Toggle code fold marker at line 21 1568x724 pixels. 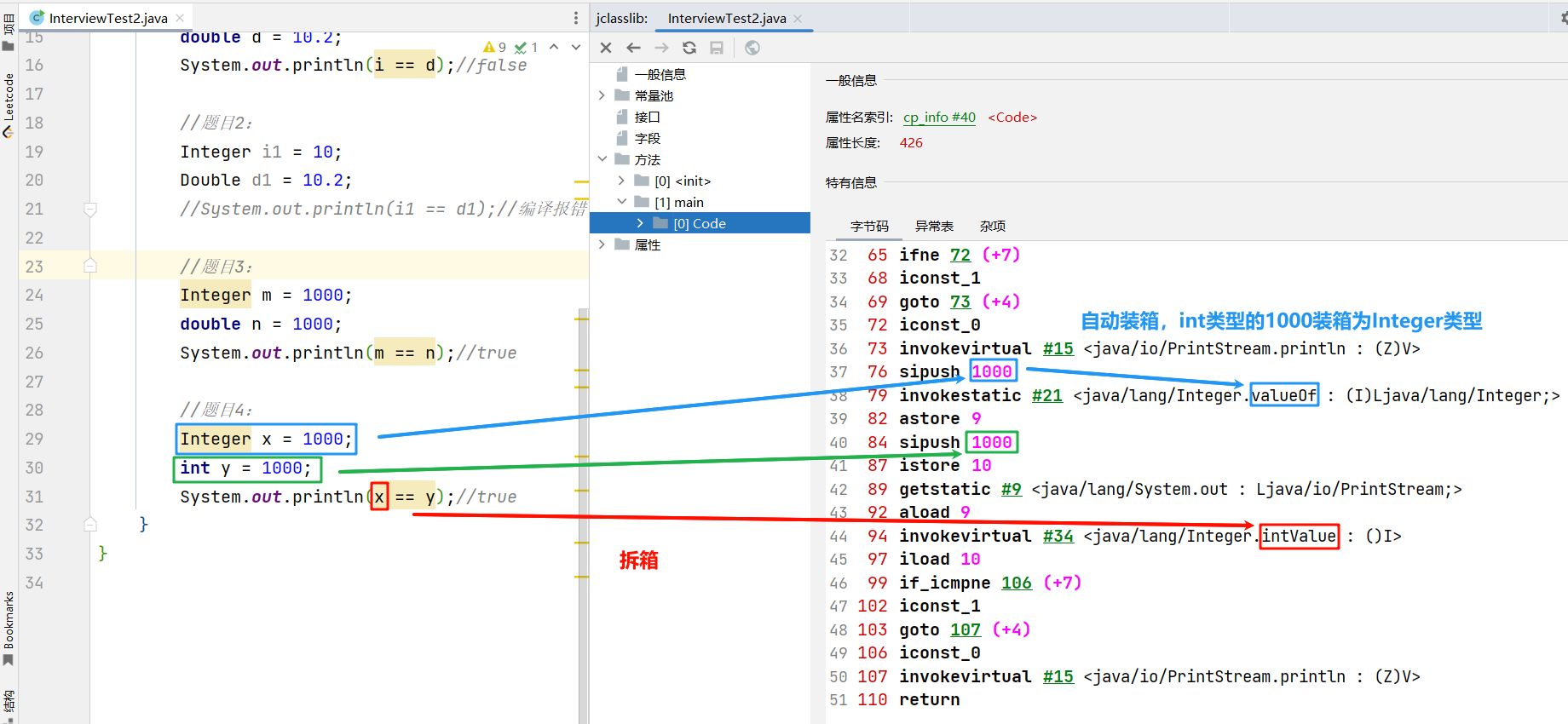click(89, 209)
